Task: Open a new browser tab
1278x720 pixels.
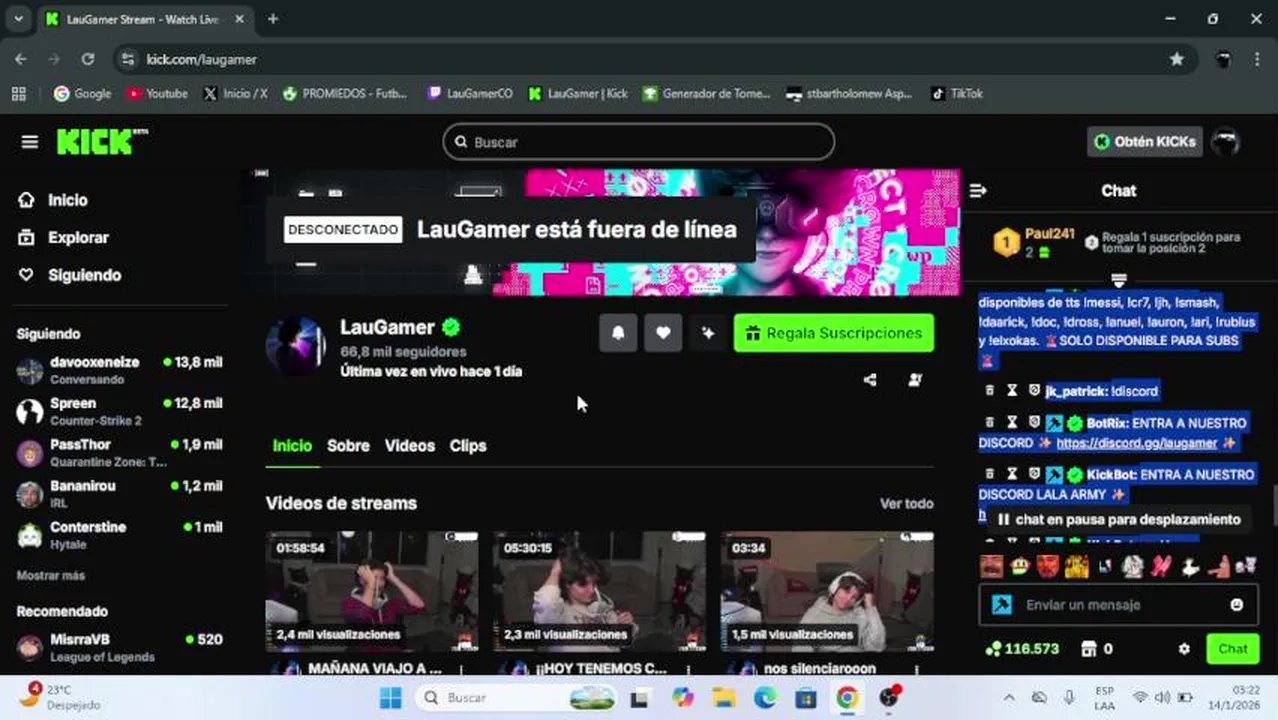Action: (x=273, y=19)
